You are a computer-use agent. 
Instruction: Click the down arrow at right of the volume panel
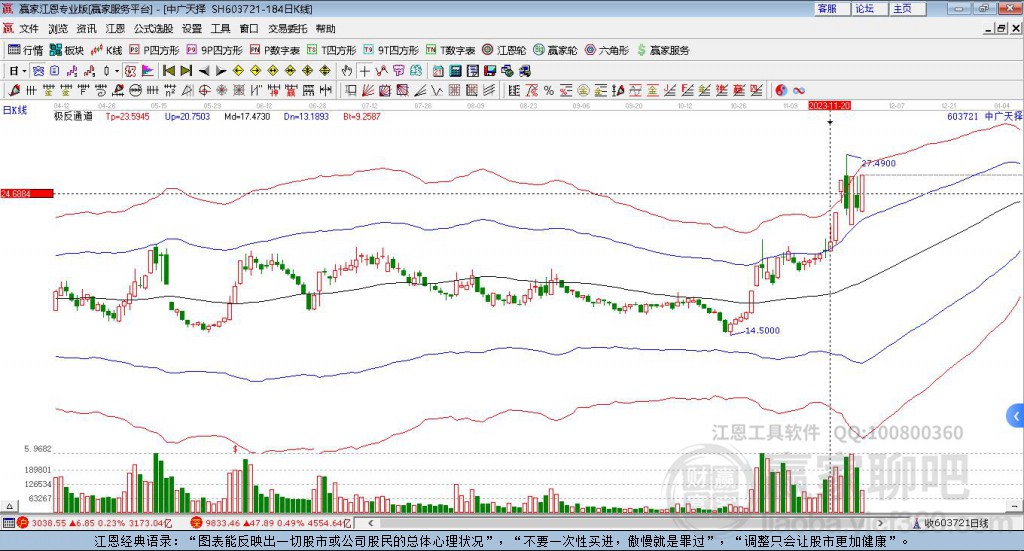[x=1014, y=506]
